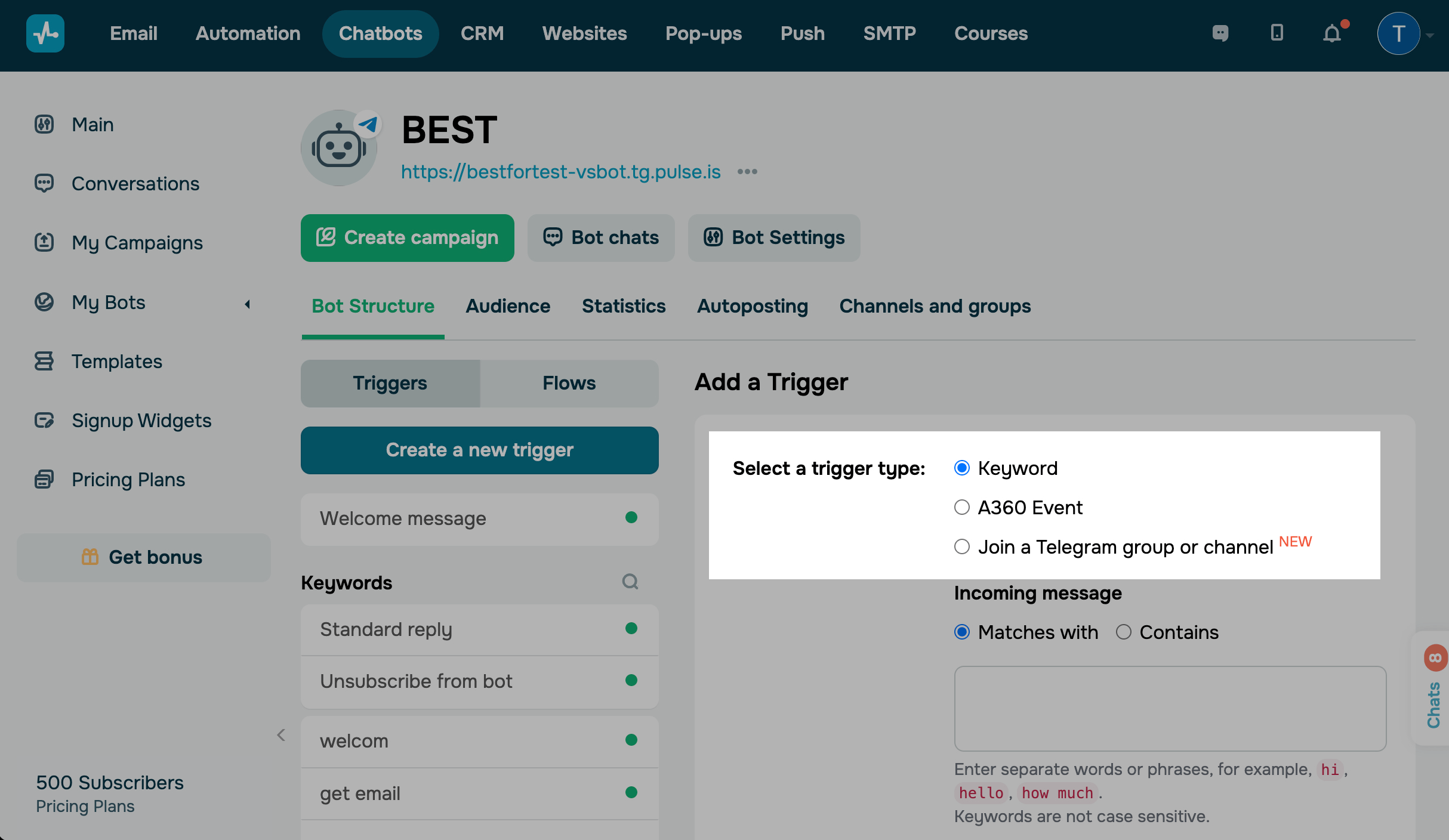
Task: Click the SendPulse logo icon
Action: point(45,33)
